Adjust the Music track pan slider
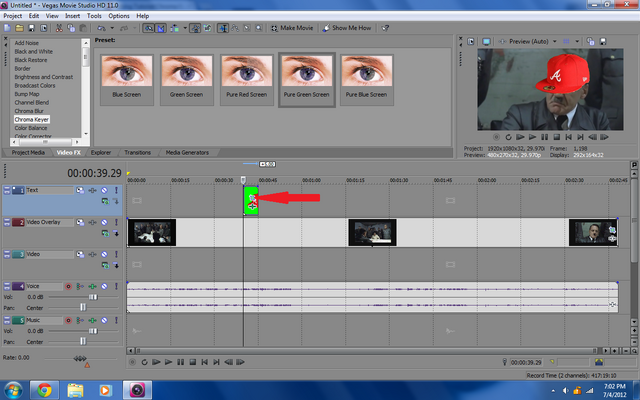This screenshot has width=640, height=400. click(x=83, y=341)
